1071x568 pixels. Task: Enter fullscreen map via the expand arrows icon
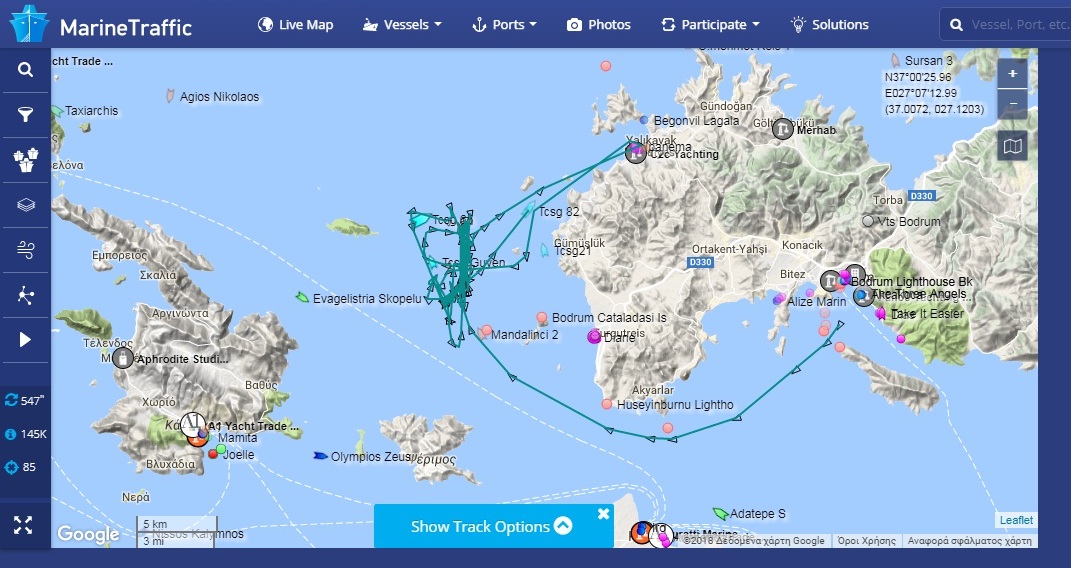pyautogui.click(x=23, y=524)
